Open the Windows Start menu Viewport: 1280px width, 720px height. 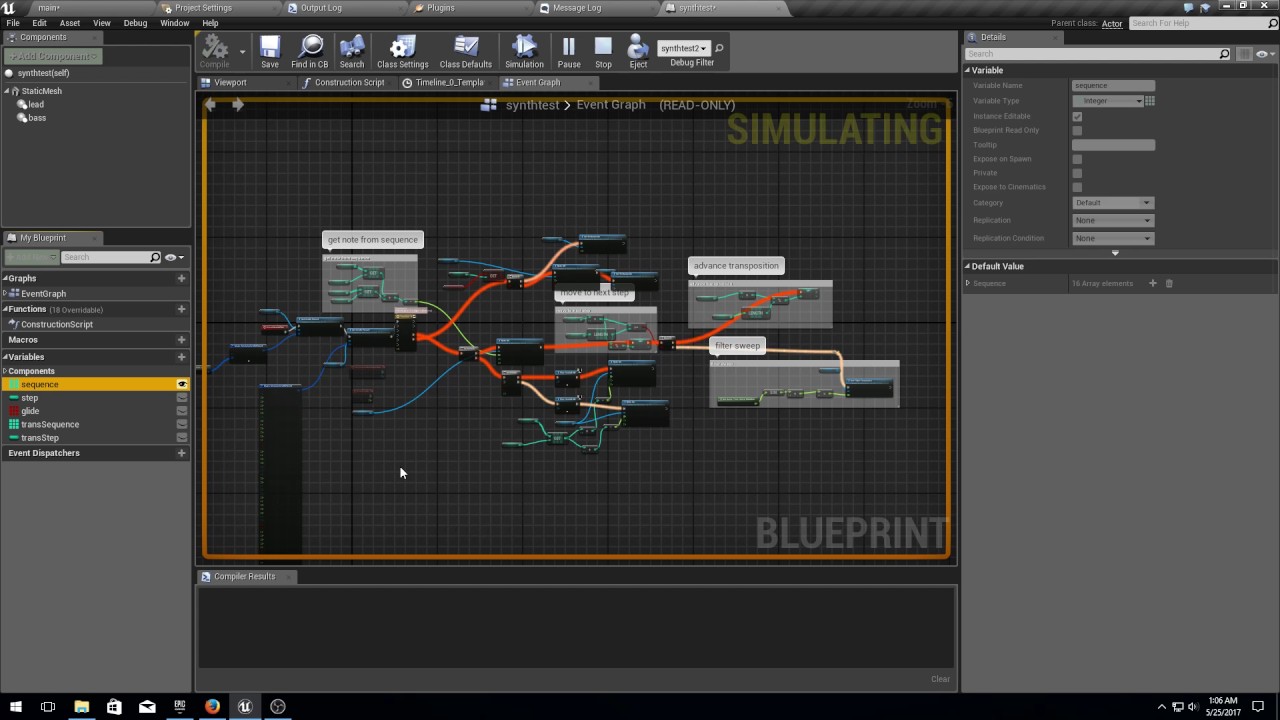tap(15, 706)
